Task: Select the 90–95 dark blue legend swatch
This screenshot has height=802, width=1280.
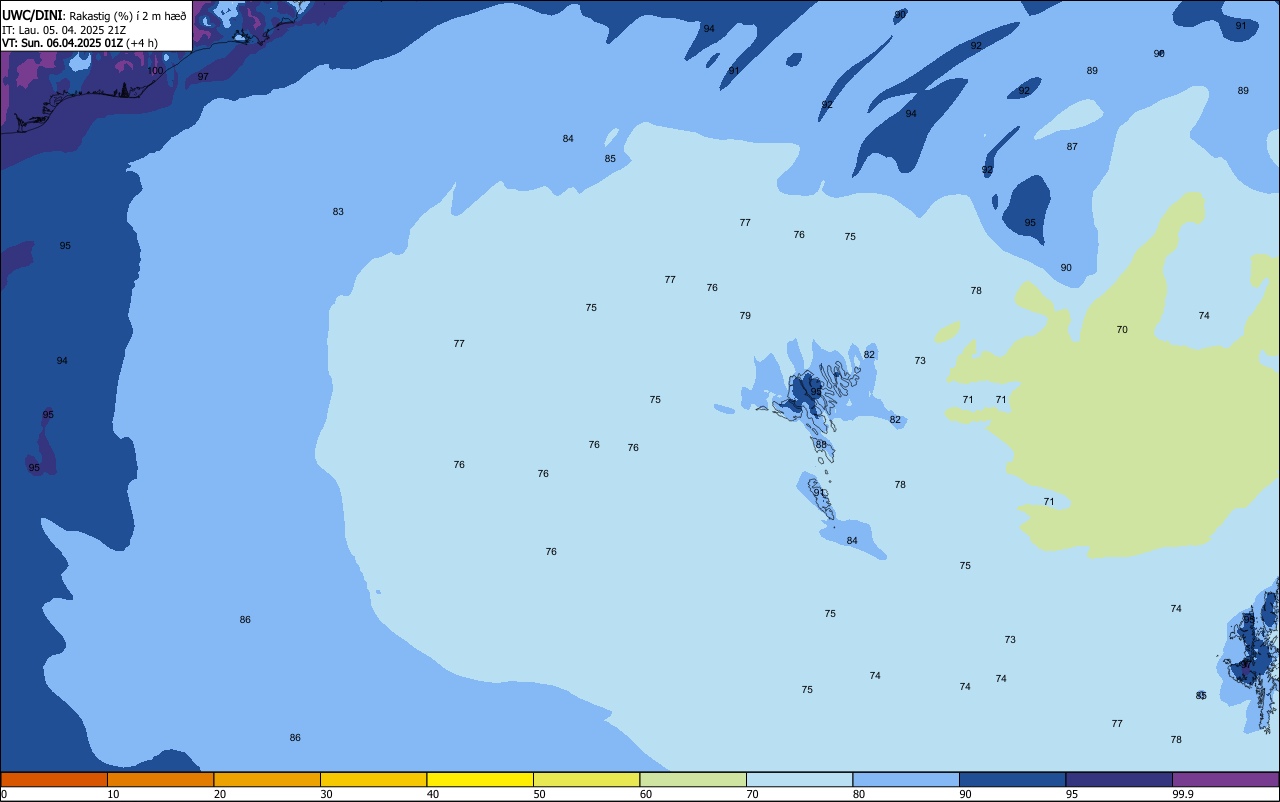Action: point(1012,779)
